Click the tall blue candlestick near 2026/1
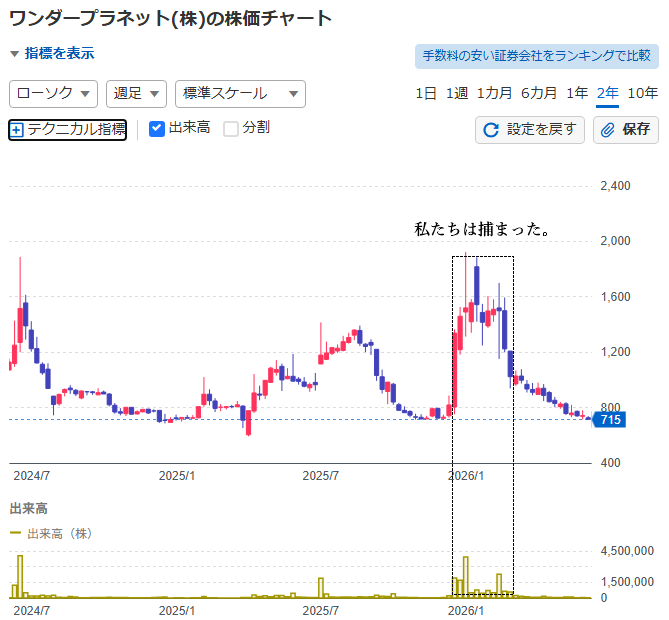The height and width of the screenshot is (620, 669). 477,285
